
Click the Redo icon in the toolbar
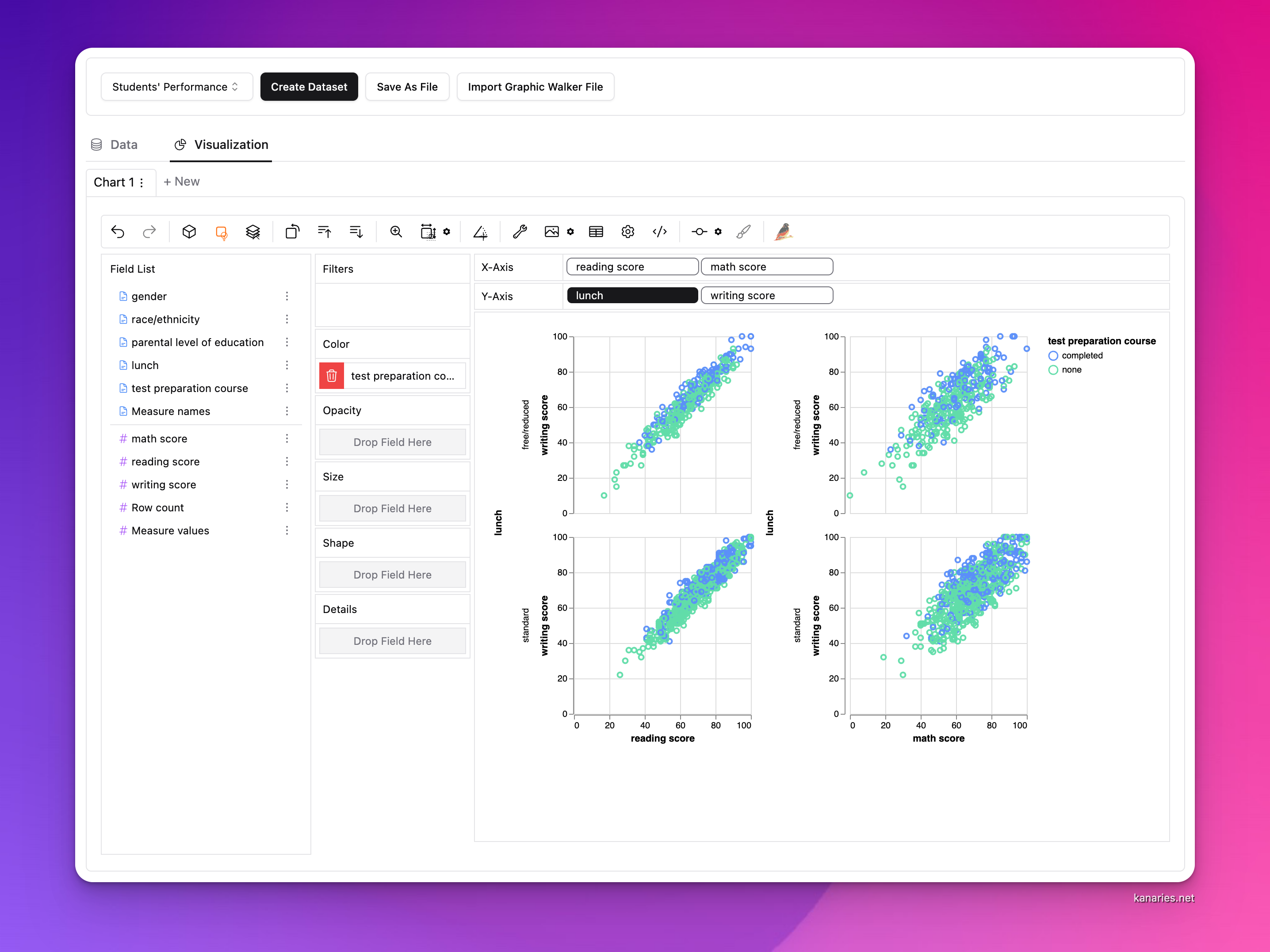[x=149, y=232]
